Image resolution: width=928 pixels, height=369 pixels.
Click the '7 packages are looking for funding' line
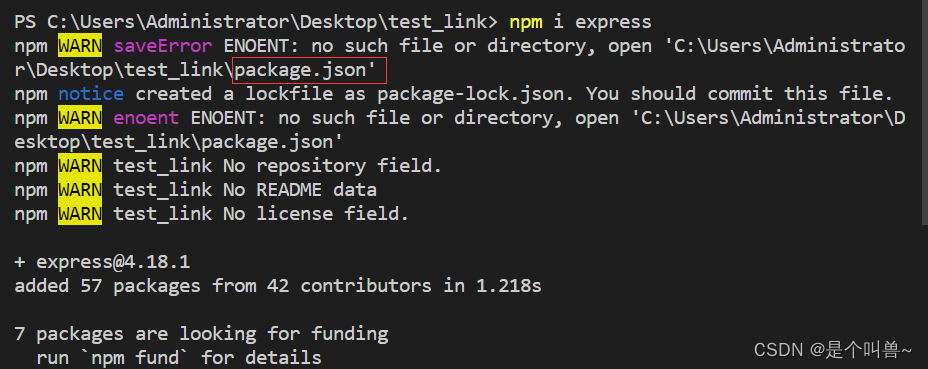[x=201, y=334]
